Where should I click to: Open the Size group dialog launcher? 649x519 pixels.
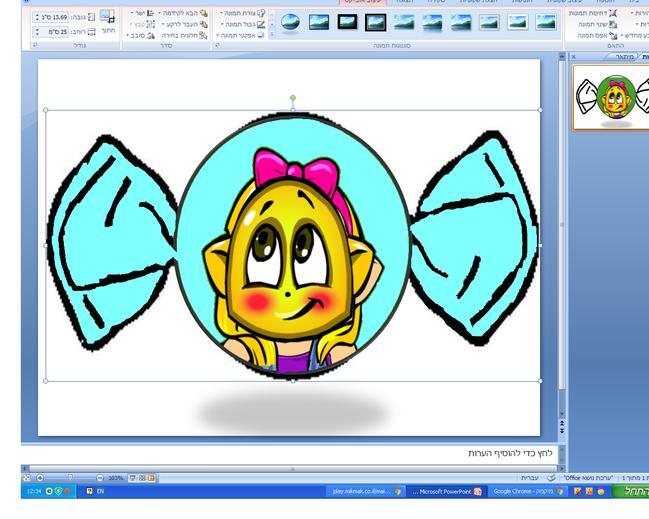pos(35,45)
